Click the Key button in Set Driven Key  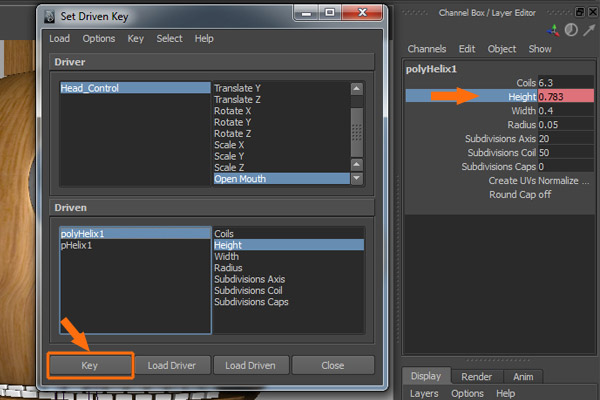pos(90,366)
